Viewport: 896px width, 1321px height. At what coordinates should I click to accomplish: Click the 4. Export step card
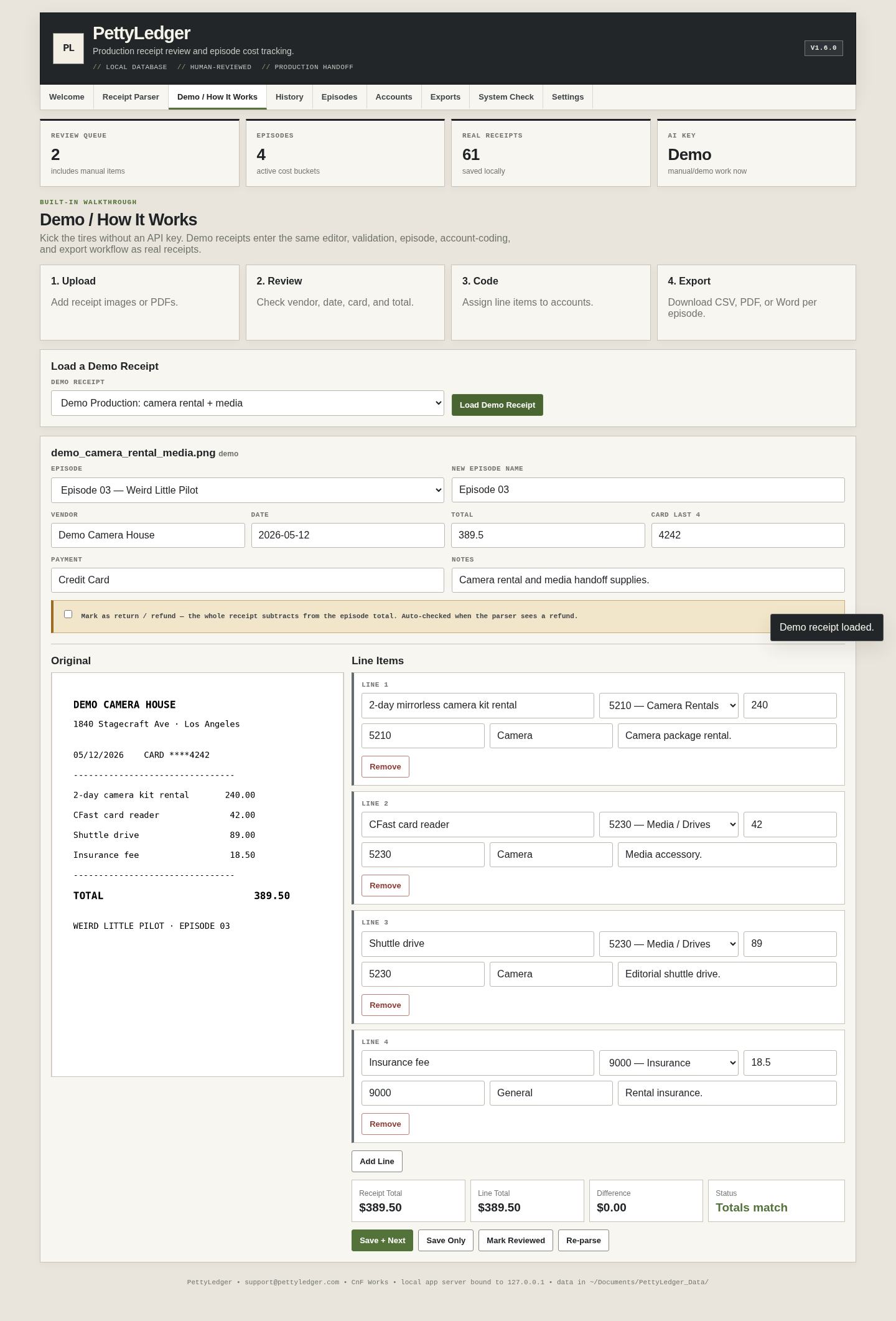tap(757, 303)
